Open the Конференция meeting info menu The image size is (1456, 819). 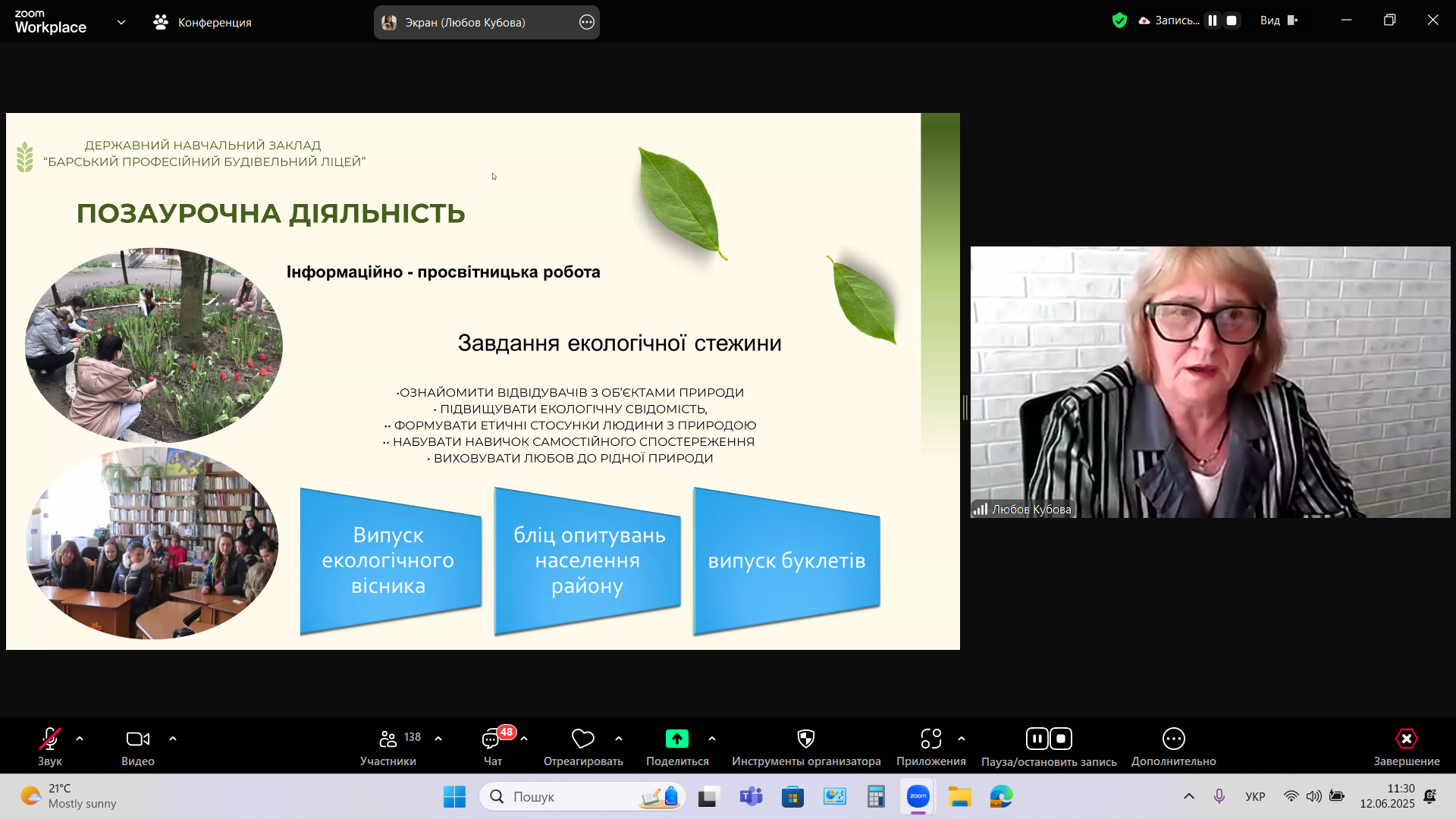[202, 22]
